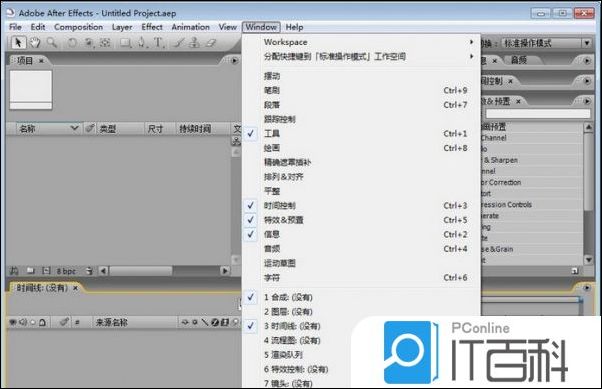
Task: Open the 标准操作模式 workspace dropdown
Action: (x=545, y=43)
